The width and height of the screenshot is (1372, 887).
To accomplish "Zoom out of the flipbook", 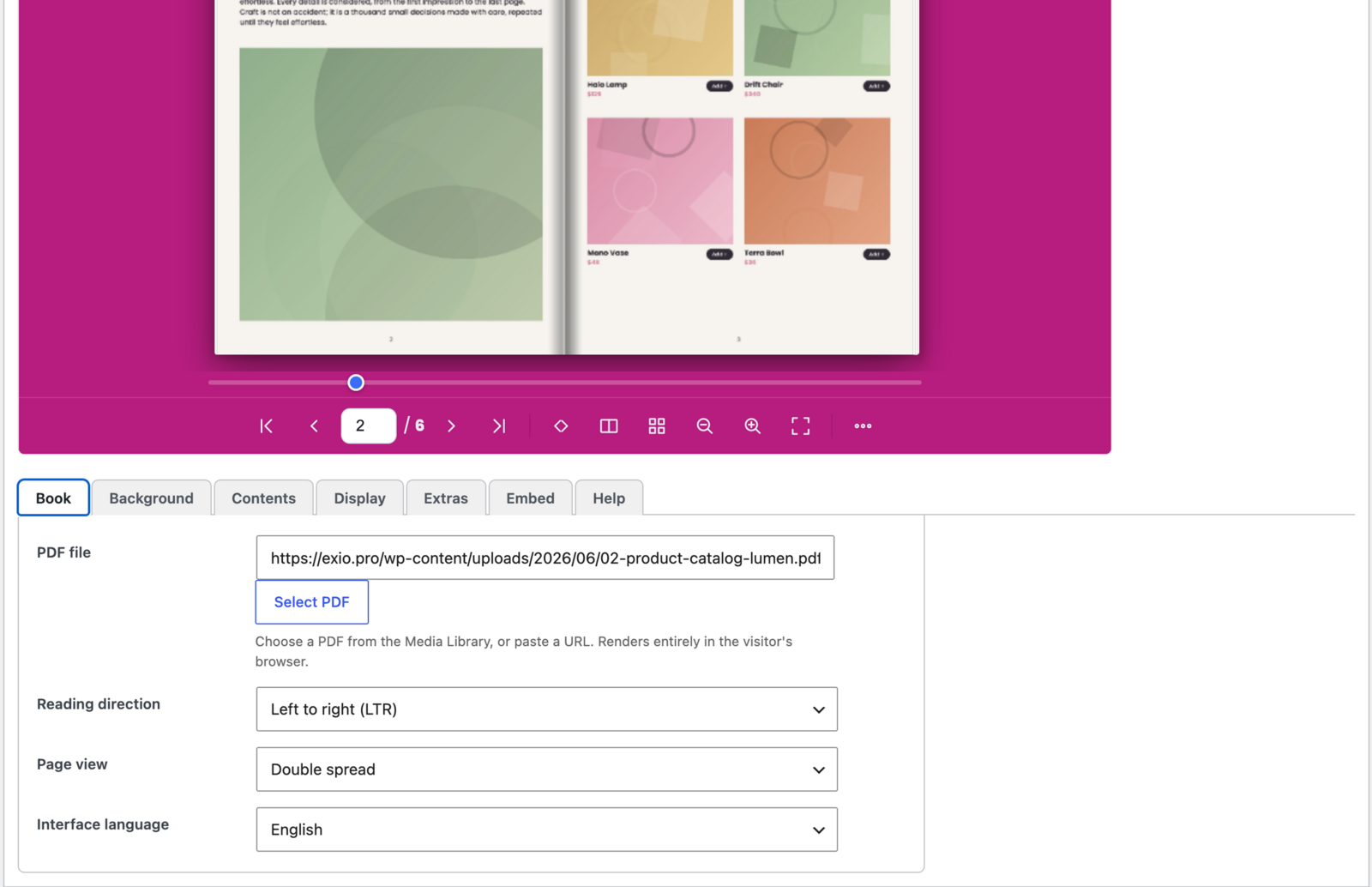I will point(705,425).
